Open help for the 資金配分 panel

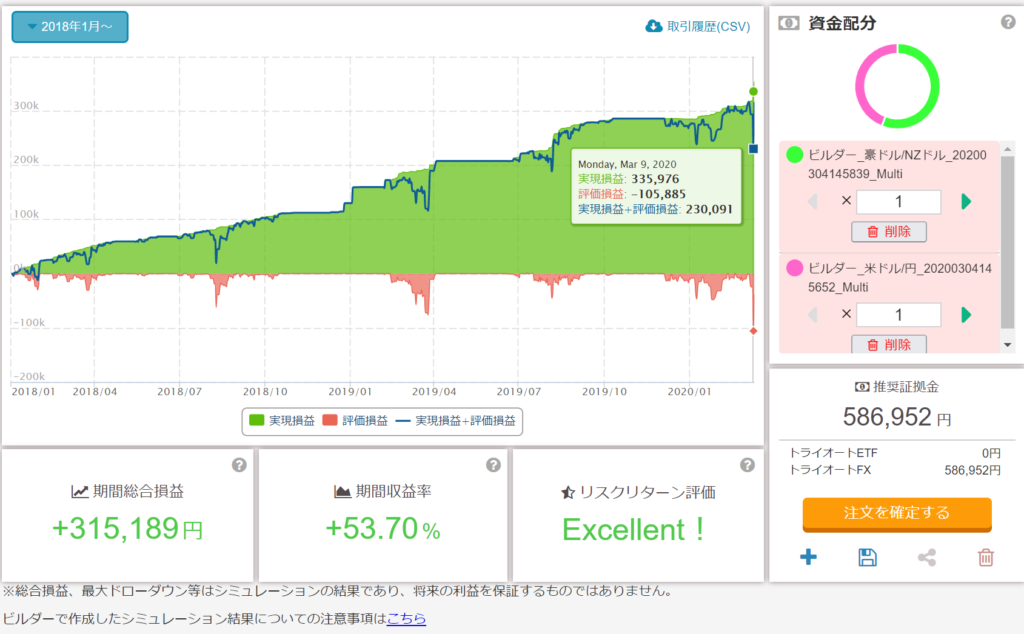coord(1008,22)
